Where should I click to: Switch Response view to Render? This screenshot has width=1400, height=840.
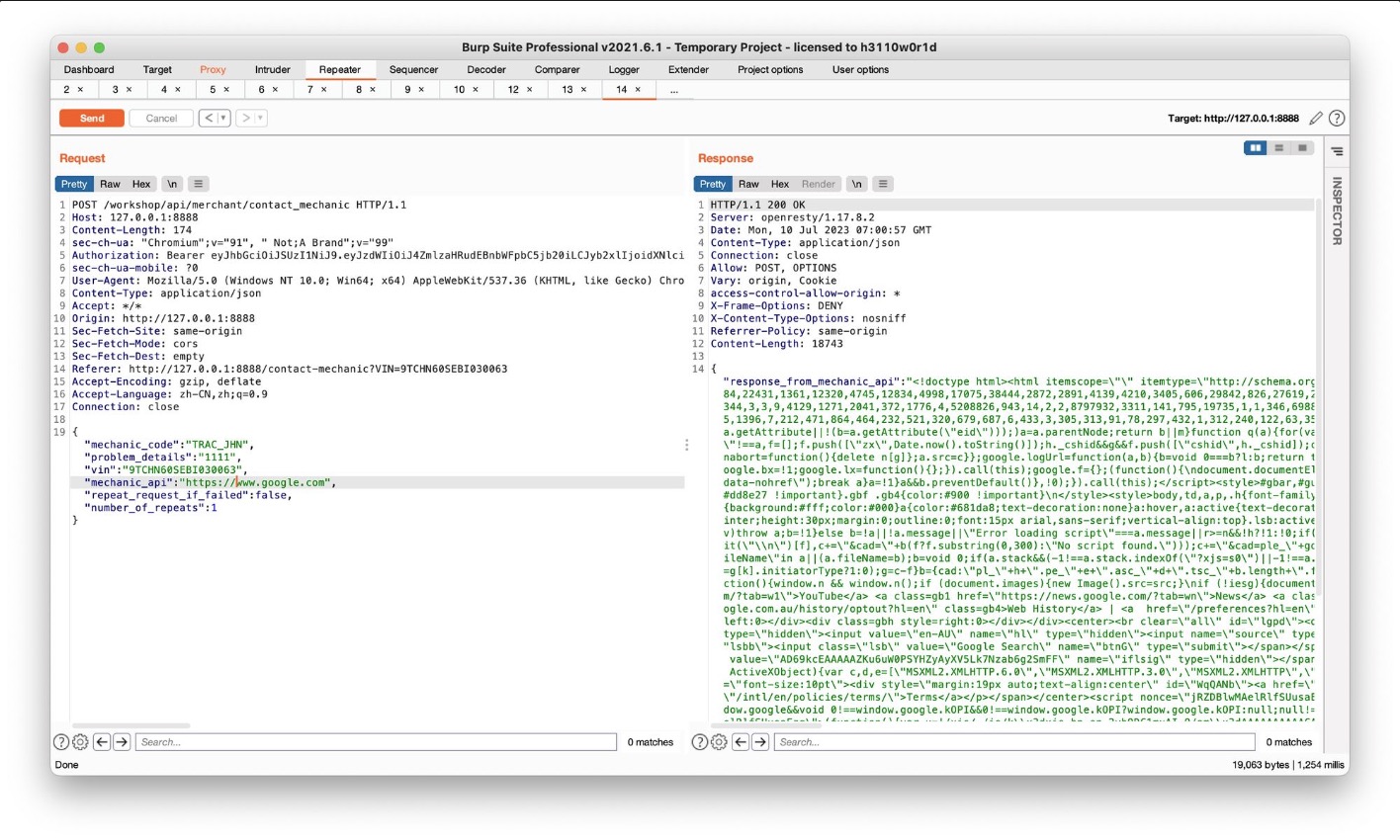tap(818, 184)
